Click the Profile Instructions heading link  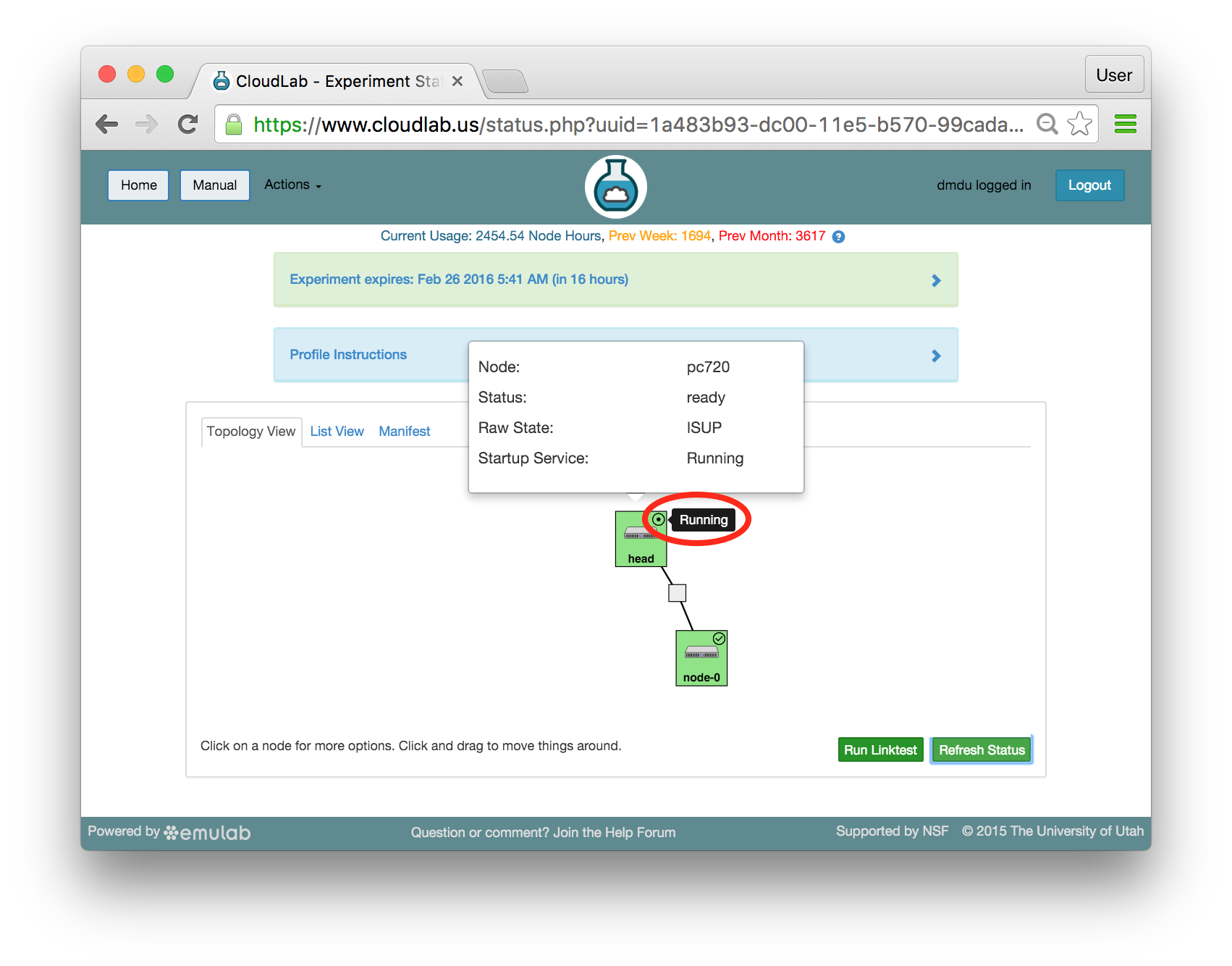(348, 355)
